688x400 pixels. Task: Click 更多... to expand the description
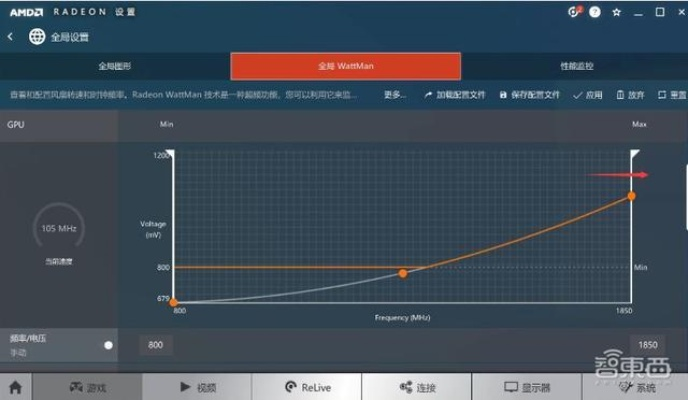point(395,95)
